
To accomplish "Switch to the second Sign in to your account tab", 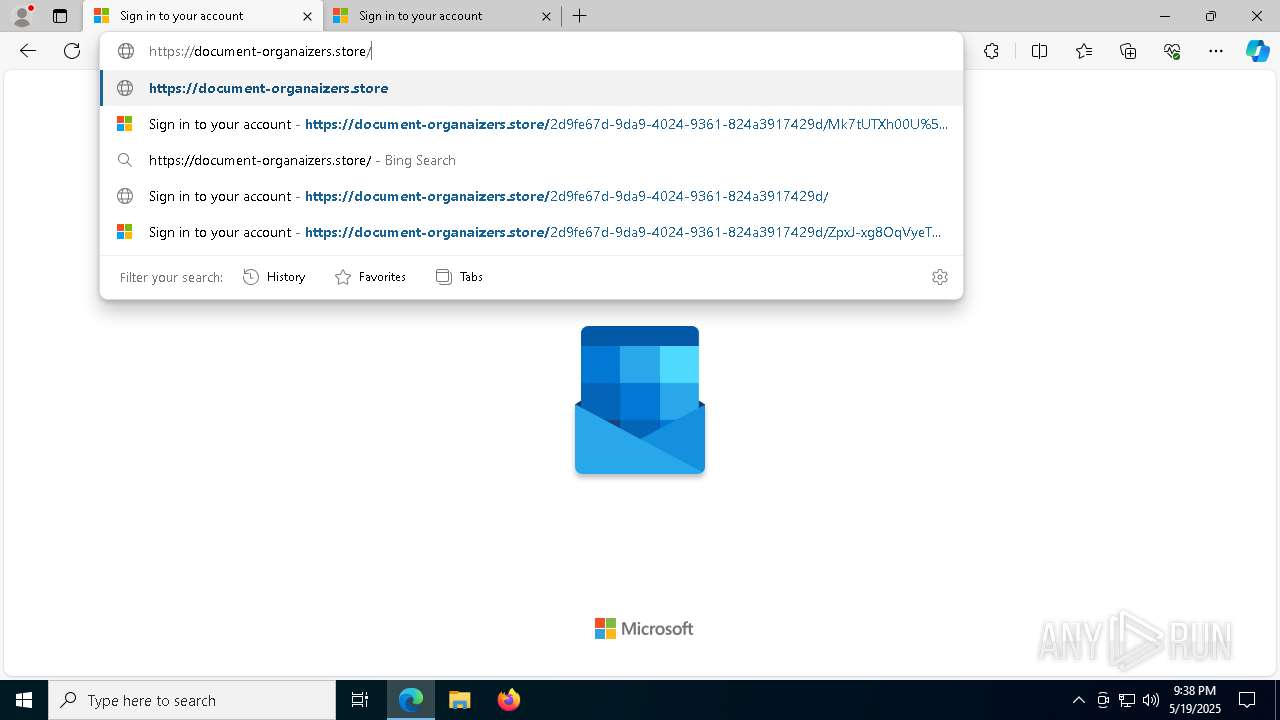I will (442, 16).
